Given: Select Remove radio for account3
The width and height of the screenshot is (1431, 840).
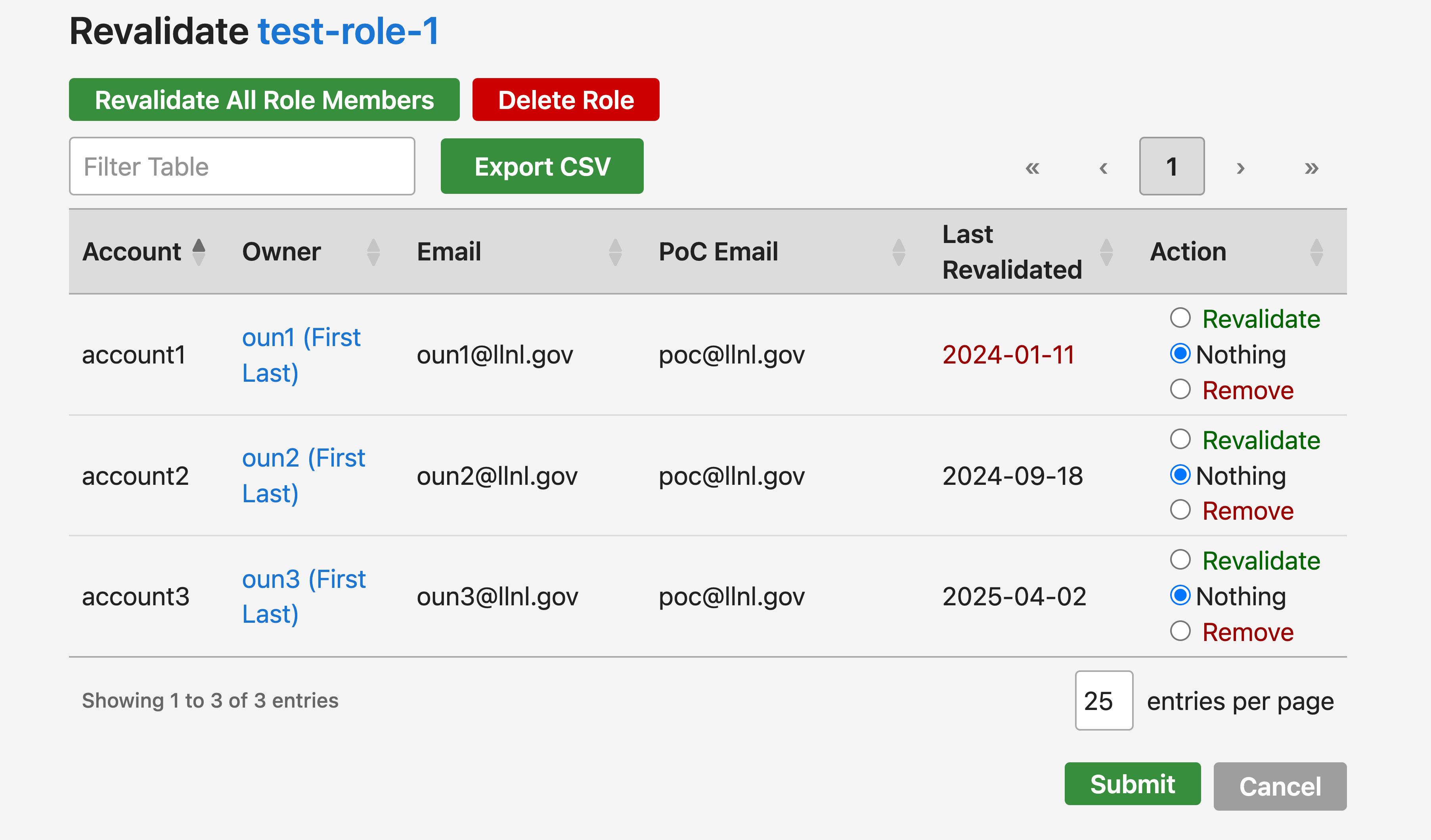Looking at the screenshot, I should click(1180, 630).
